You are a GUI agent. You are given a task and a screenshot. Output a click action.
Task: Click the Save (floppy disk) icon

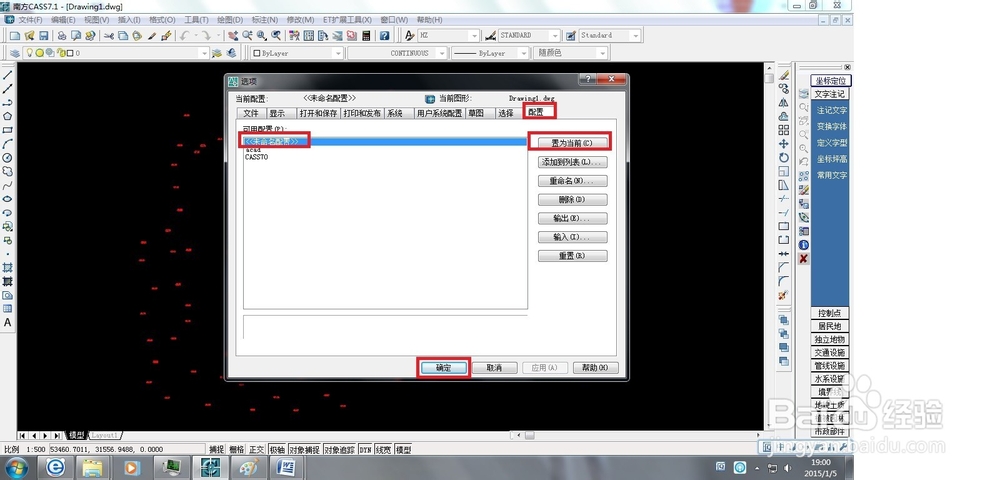coord(43,36)
